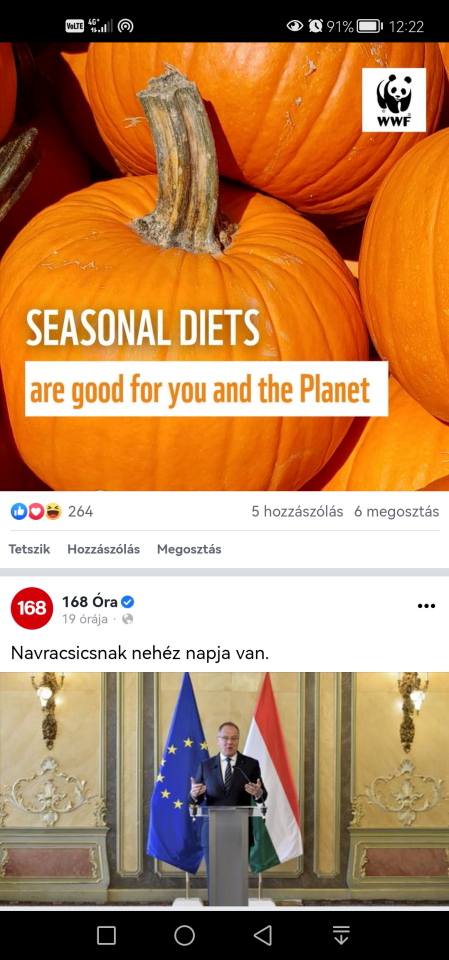Tap the globe public visibility icon
The image size is (449, 960).
pyautogui.click(x=127, y=619)
